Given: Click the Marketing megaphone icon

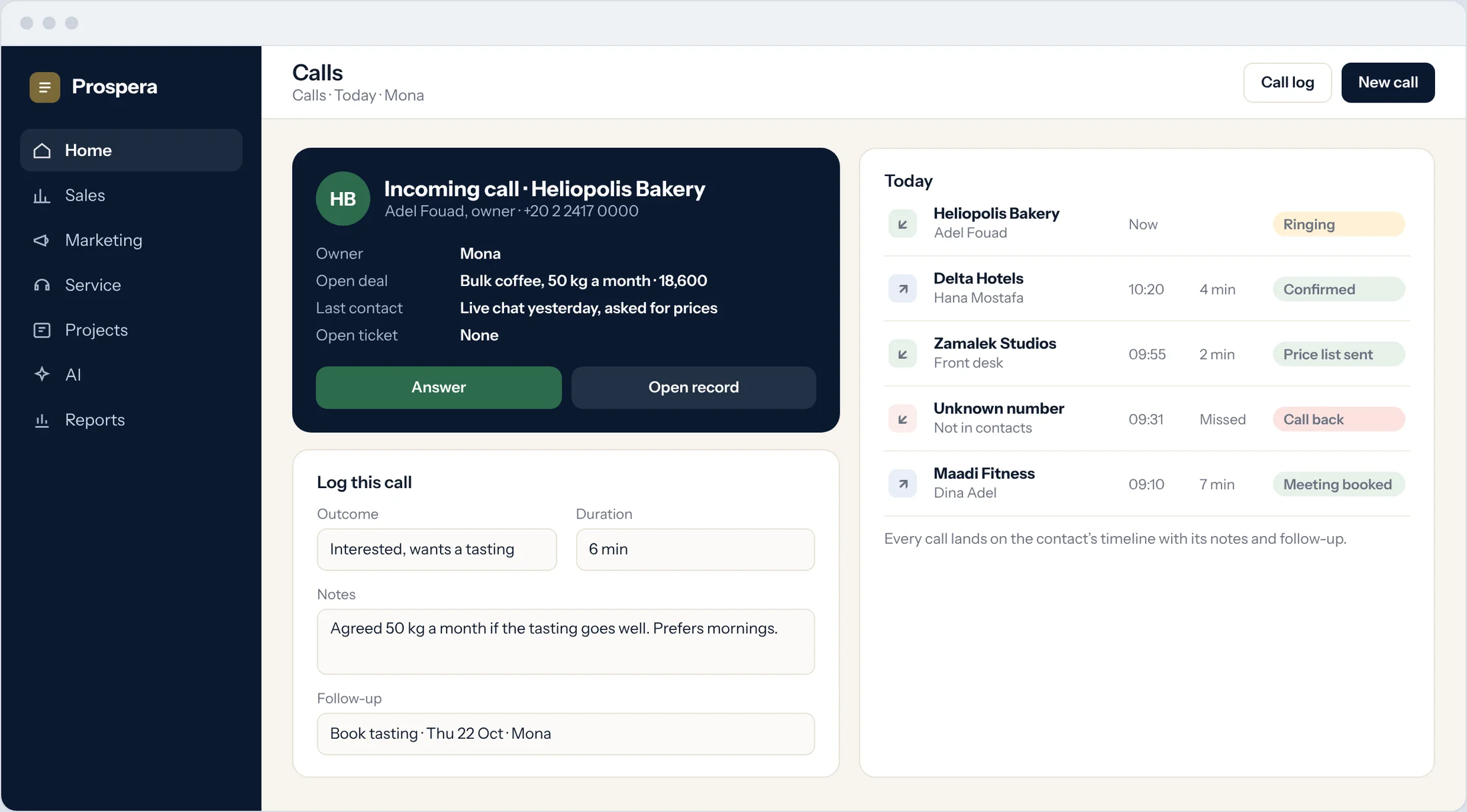Looking at the screenshot, I should pyautogui.click(x=42, y=240).
